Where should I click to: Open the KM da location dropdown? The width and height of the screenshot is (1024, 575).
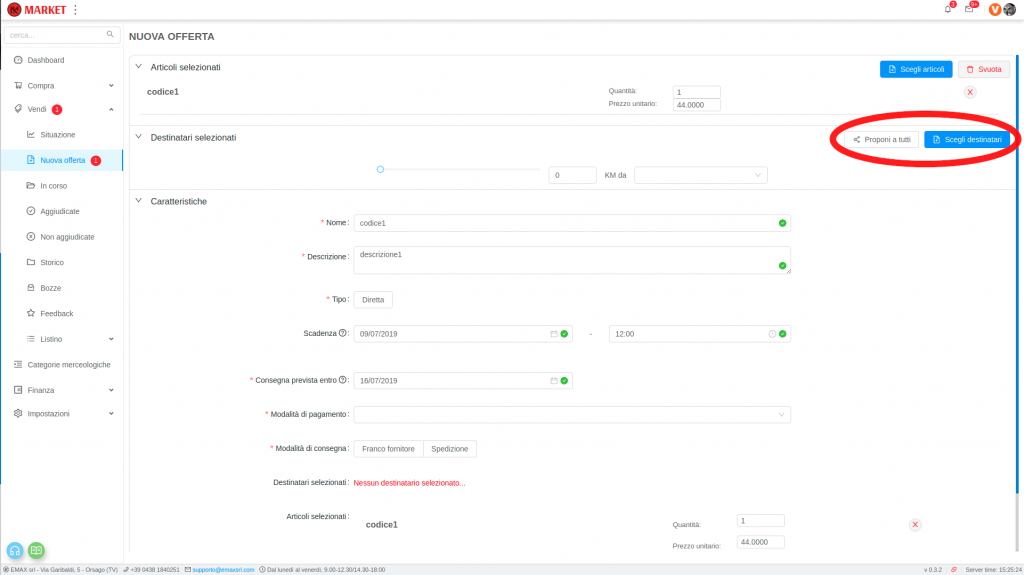tap(700, 175)
